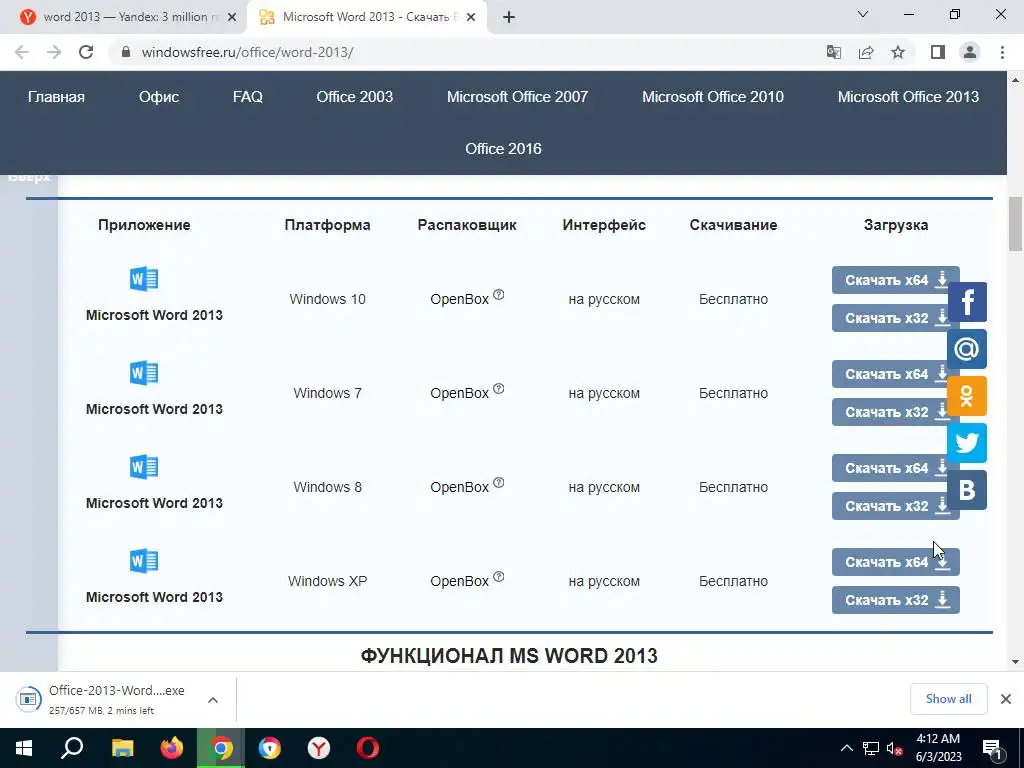Open the Офис menu item
Screen dimensions: 1024x768
[x=159, y=97]
